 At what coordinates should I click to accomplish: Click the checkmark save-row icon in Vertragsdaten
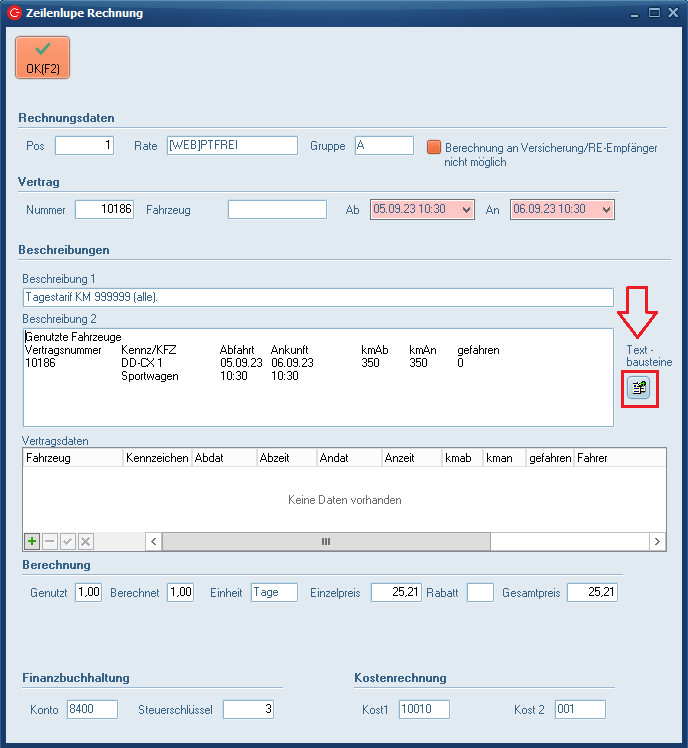coord(68,541)
